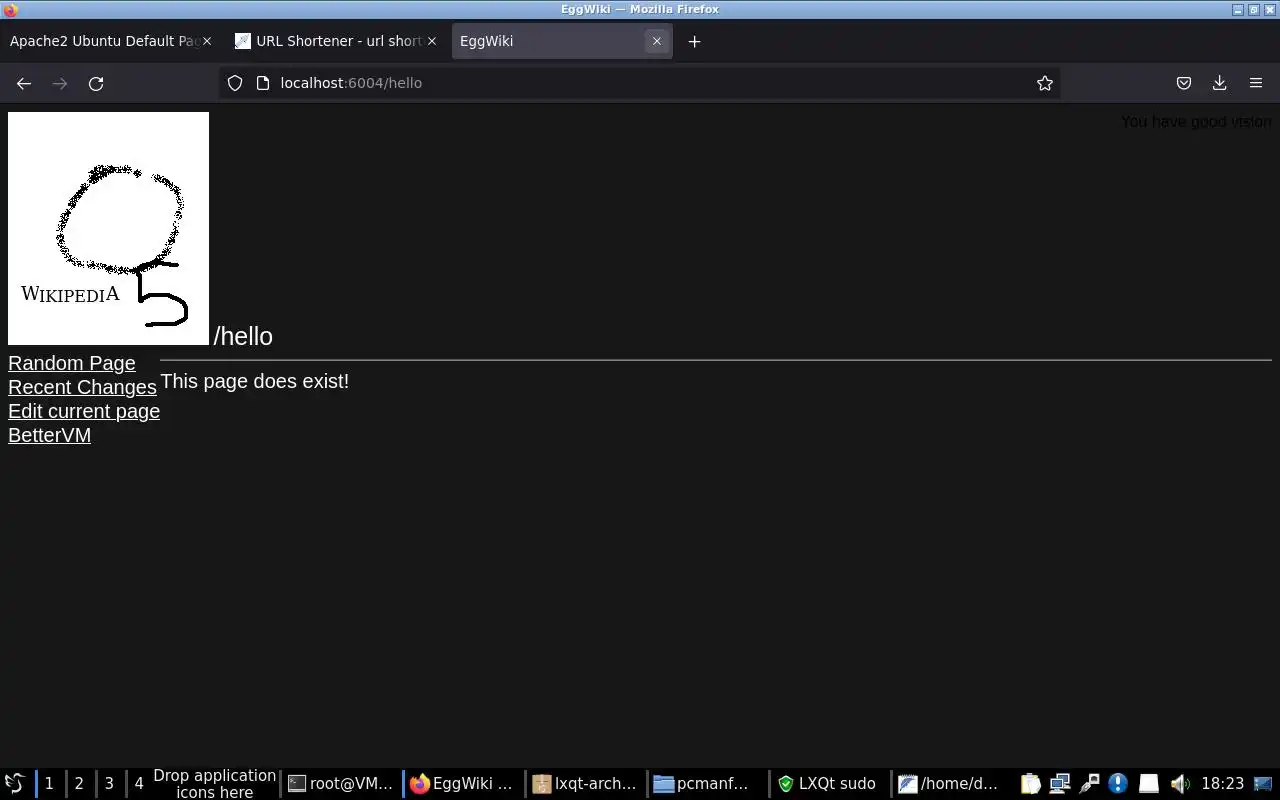Activate the root@VM terminal taskbar entry

point(340,784)
